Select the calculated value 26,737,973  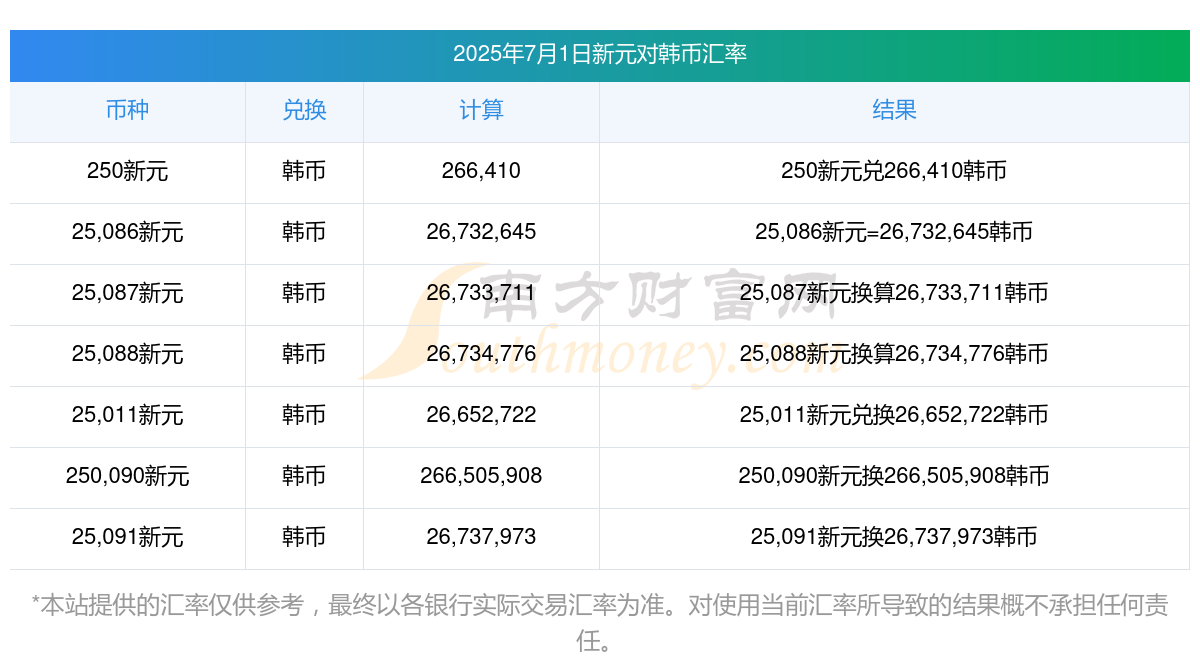481,537
